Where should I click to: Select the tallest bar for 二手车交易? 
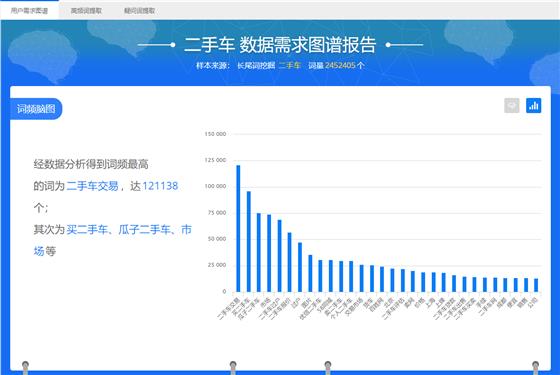[x=238, y=229]
